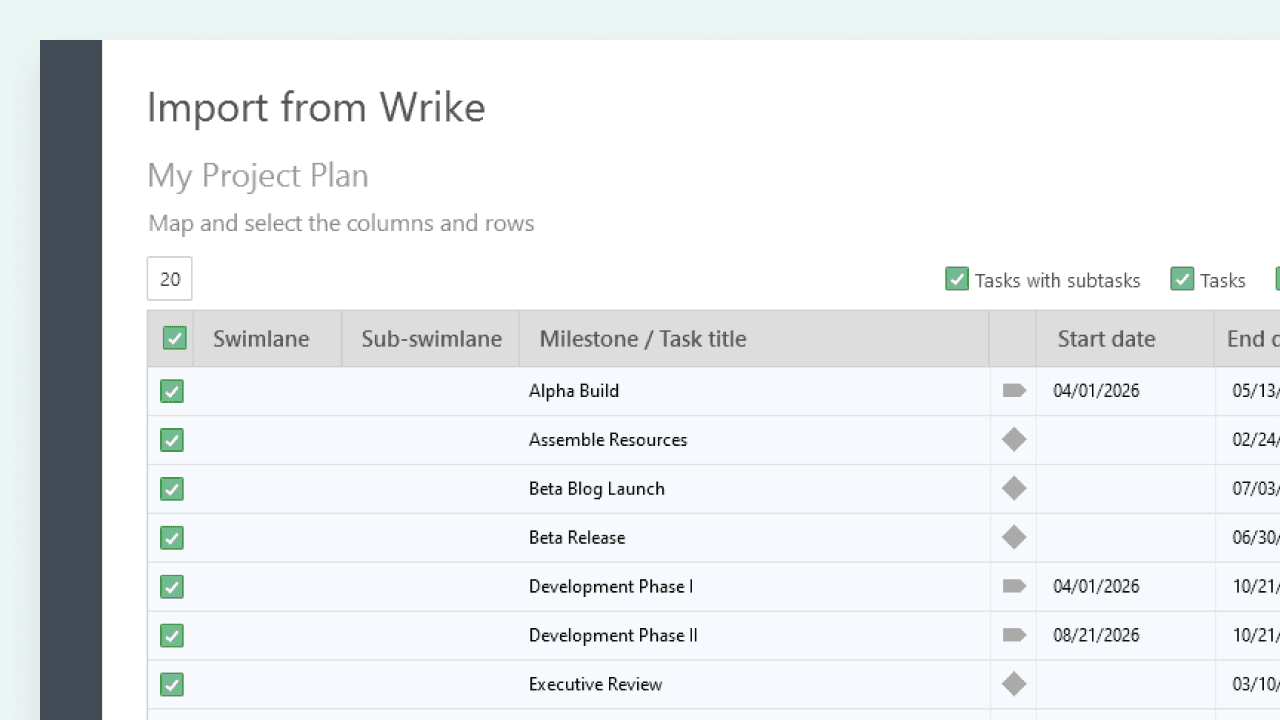Screen dimensions: 1280x720
Task: Select the Beta Blog Launch title cell
Action: (x=754, y=489)
